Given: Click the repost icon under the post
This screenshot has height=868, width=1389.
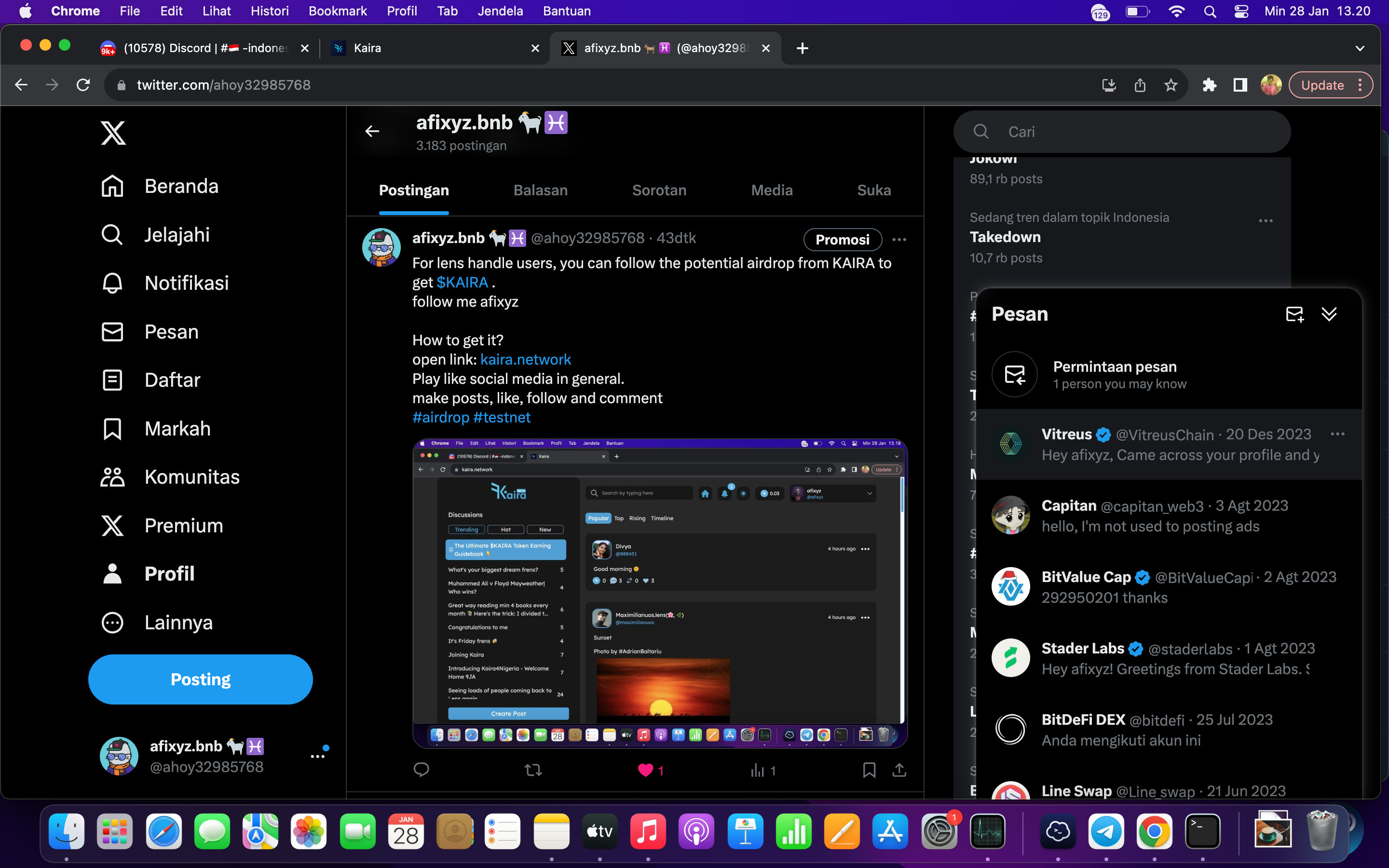Looking at the screenshot, I should point(533,770).
